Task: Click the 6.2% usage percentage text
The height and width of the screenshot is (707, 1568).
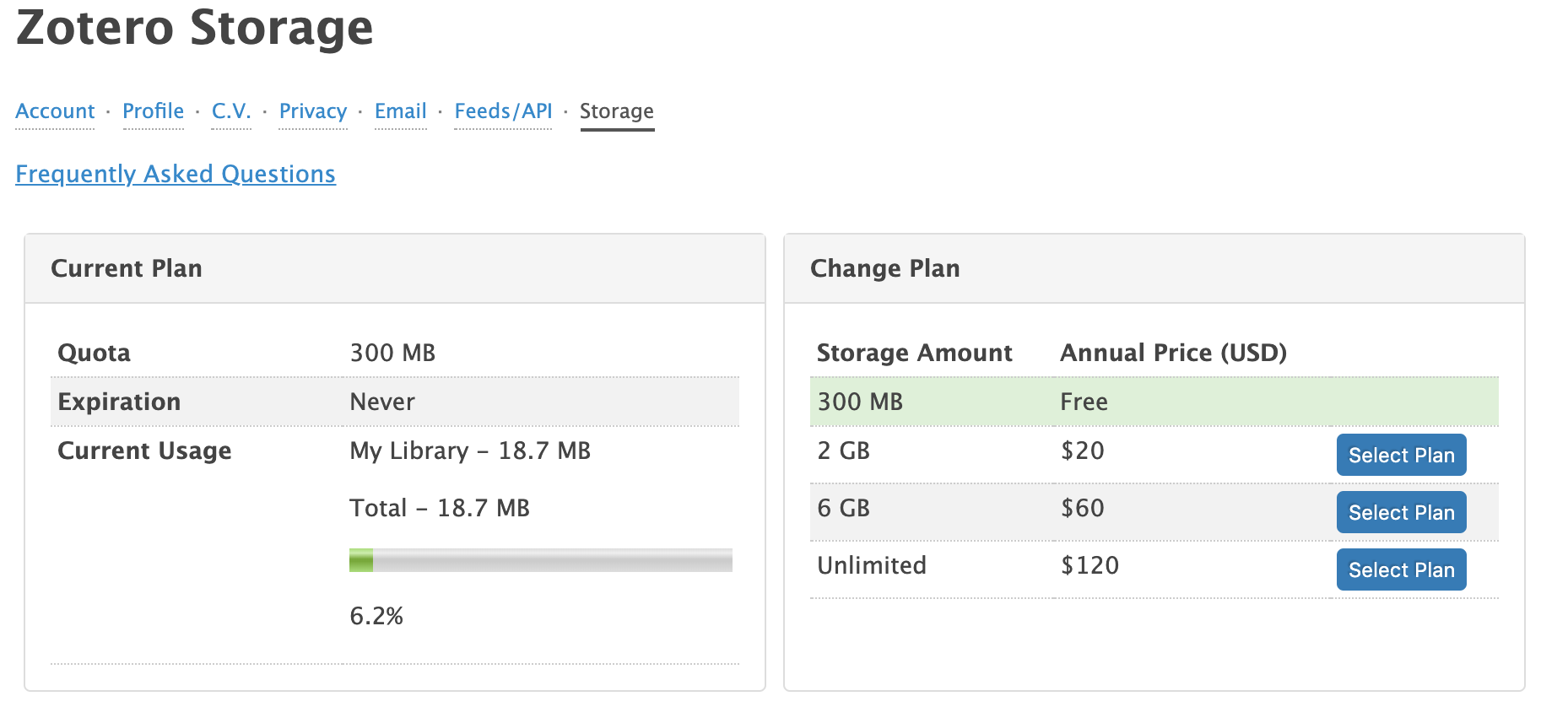Action: (376, 616)
